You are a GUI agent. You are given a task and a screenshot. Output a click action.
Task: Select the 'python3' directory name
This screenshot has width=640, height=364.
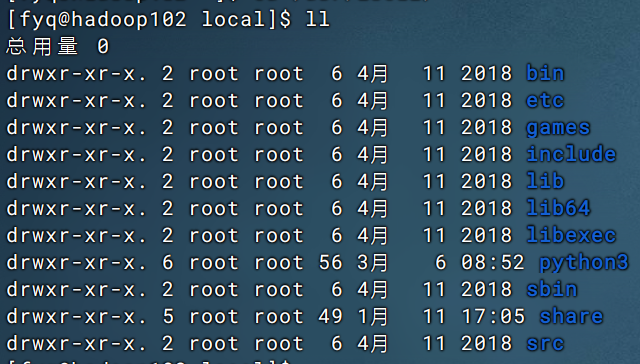[x=584, y=263]
